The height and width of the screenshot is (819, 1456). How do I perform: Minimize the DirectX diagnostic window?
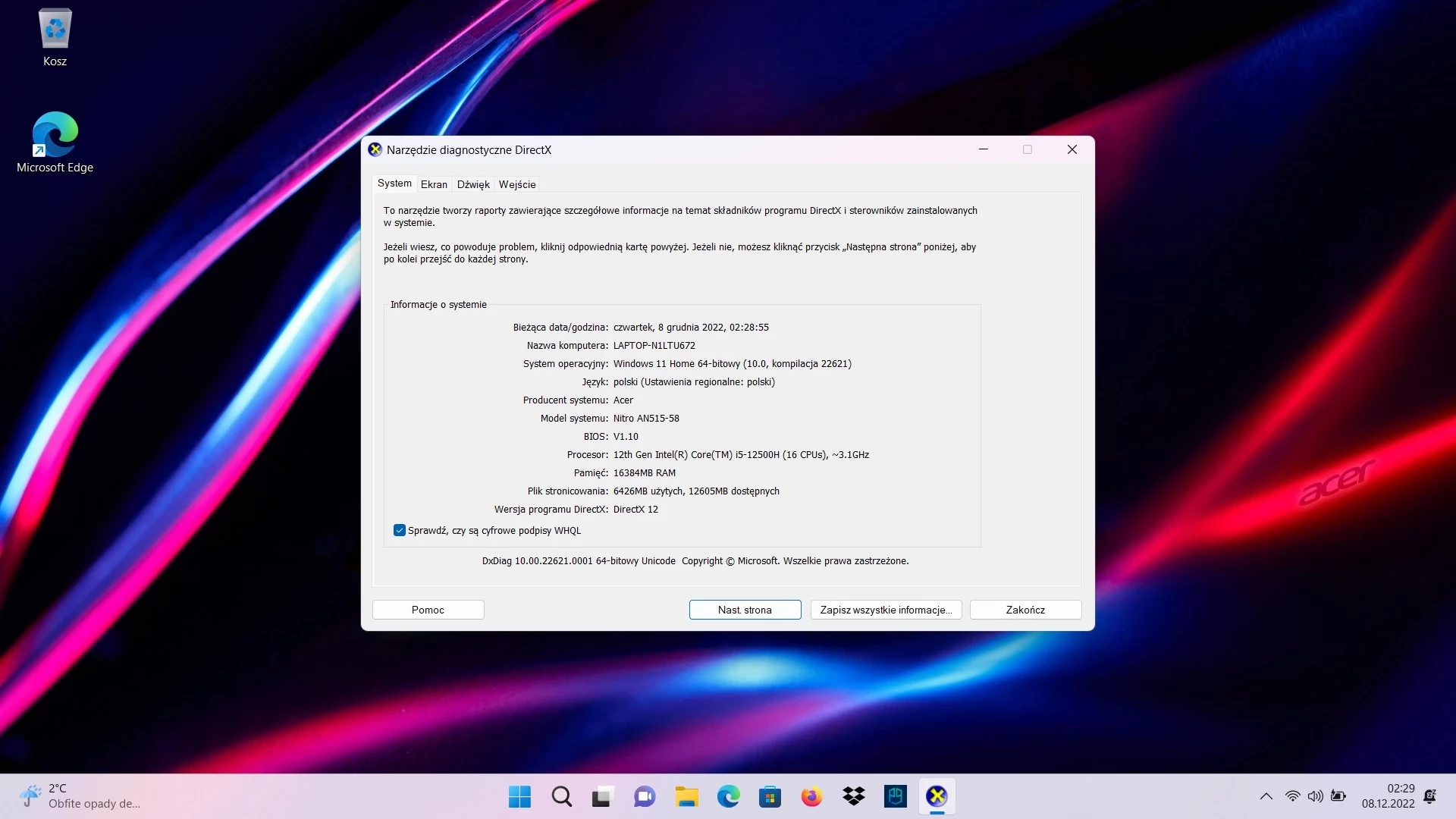coord(984,149)
